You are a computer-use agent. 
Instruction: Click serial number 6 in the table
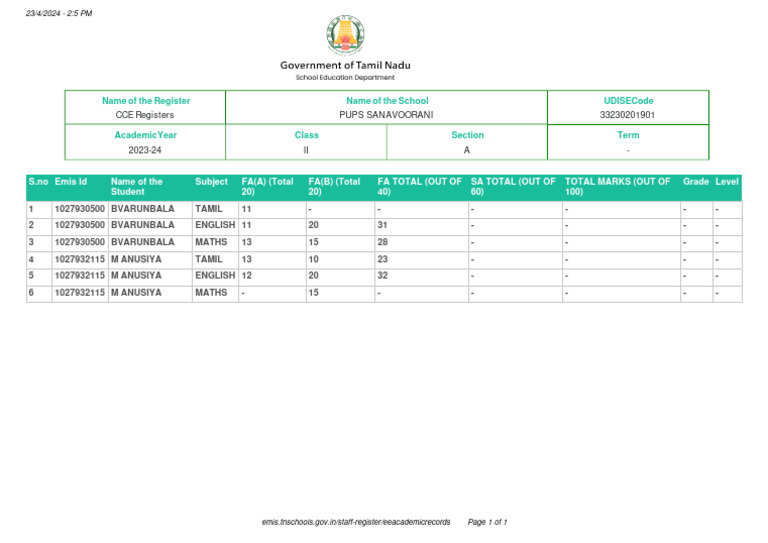coord(31,293)
